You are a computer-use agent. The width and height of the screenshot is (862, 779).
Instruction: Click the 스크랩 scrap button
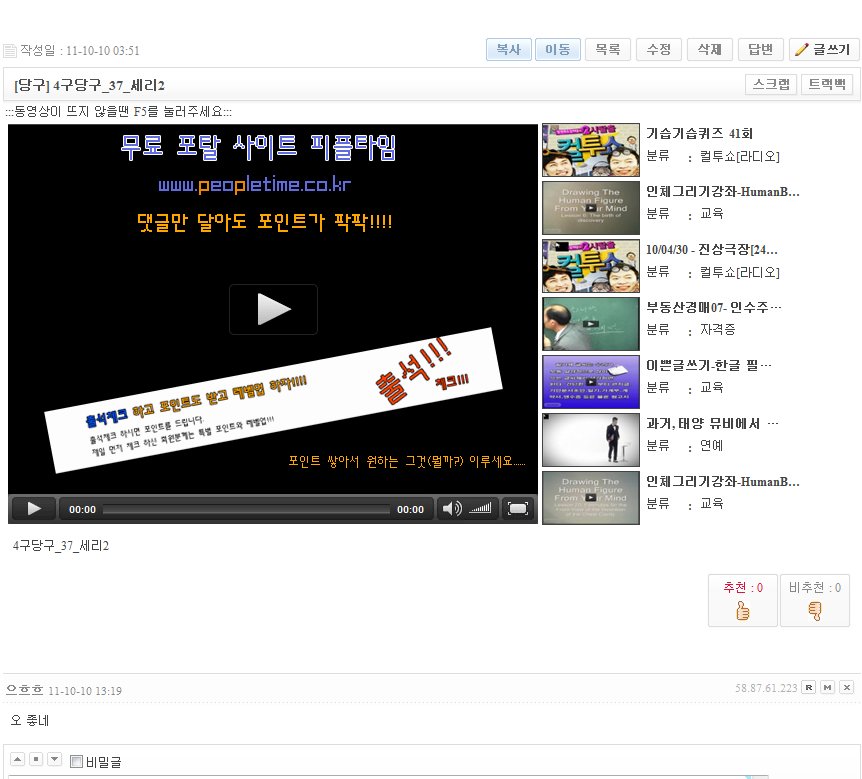(770, 85)
